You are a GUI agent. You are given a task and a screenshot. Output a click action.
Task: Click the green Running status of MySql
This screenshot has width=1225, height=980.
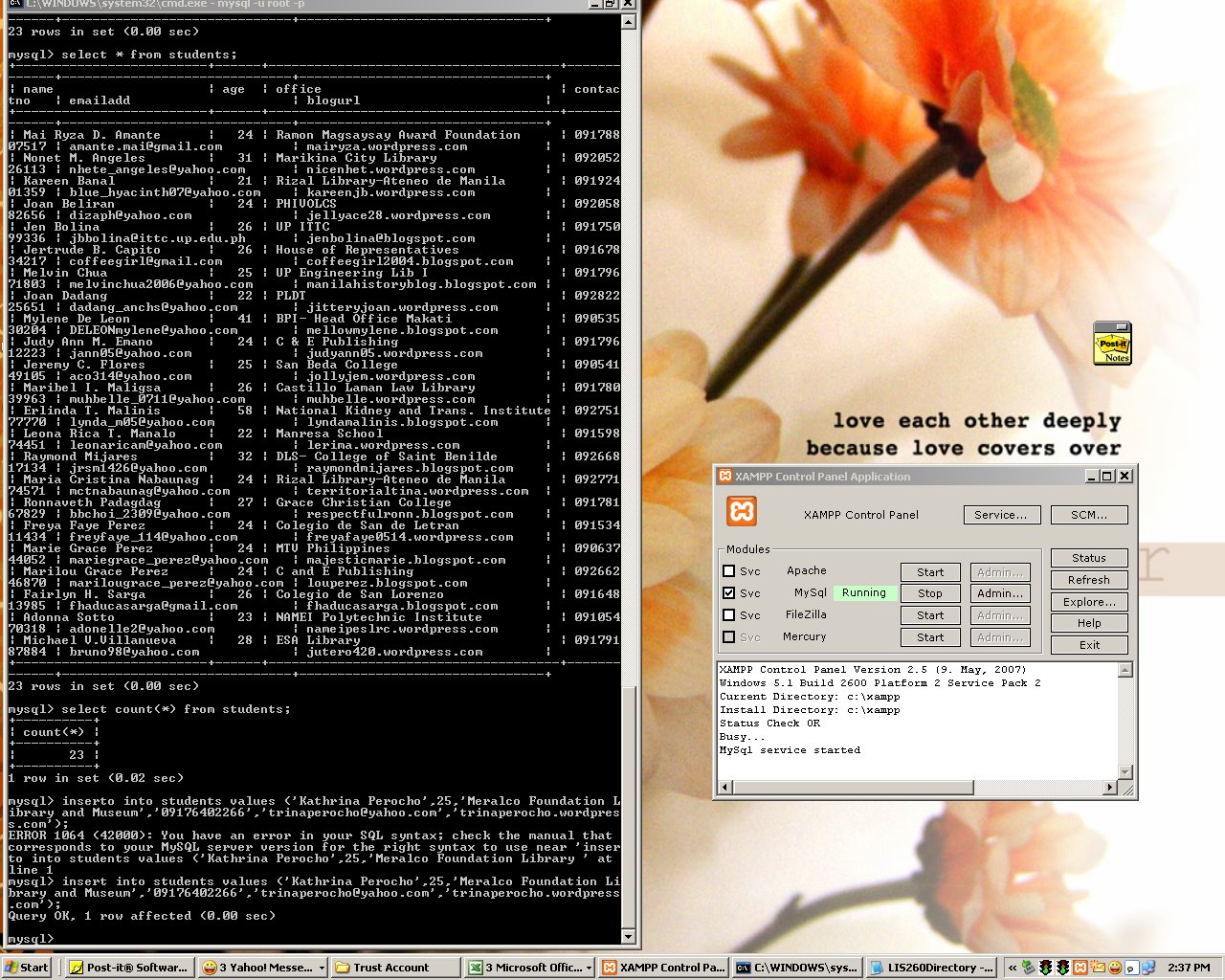[x=864, y=593]
